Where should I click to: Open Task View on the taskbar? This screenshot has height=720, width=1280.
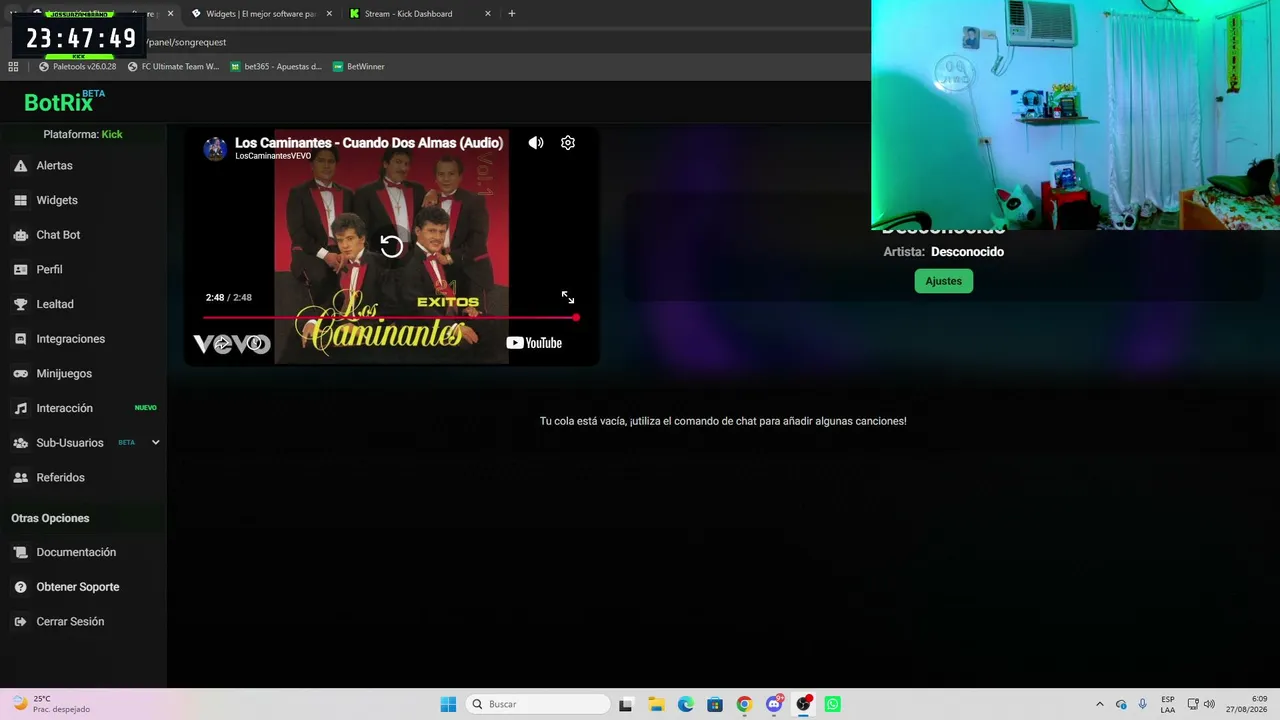point(626,704)
